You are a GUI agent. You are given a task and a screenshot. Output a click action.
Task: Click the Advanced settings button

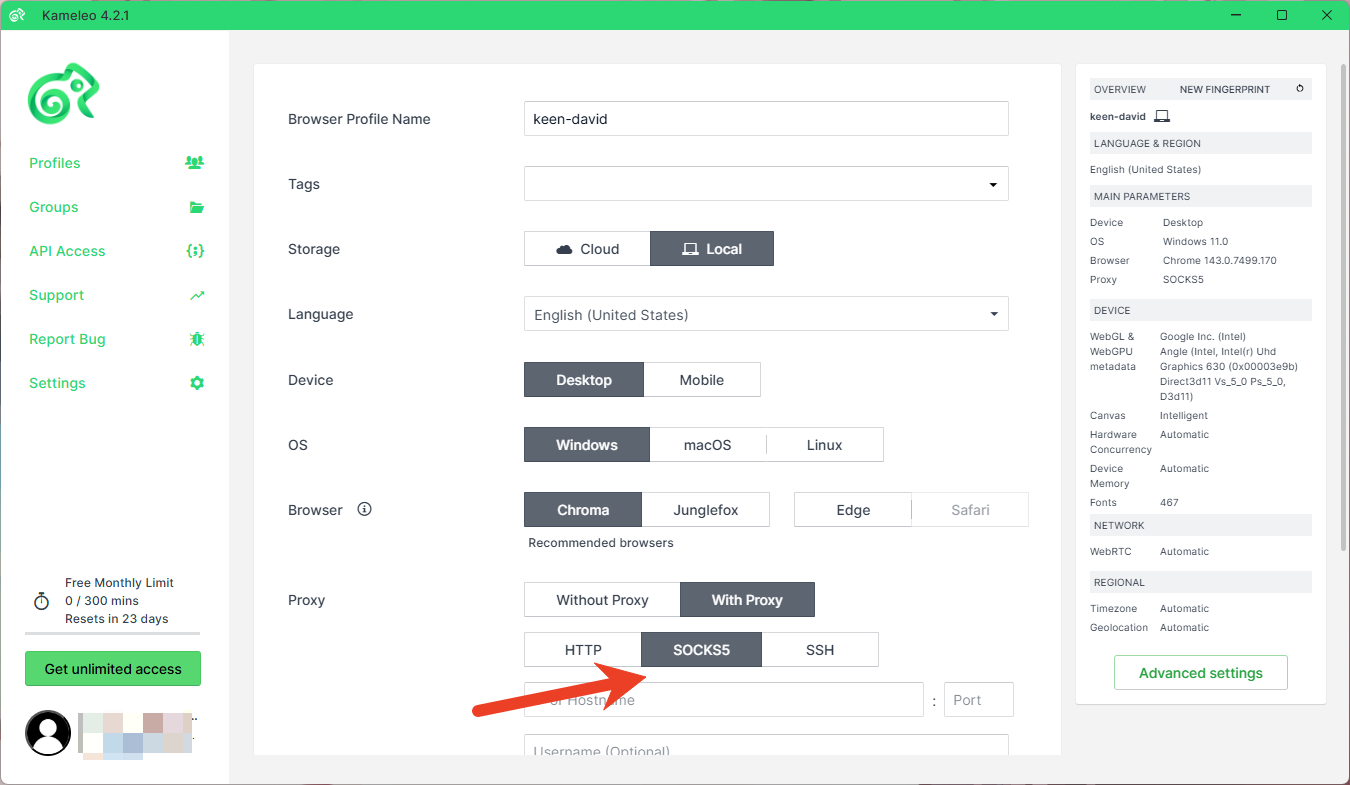[x=1200, y=673]
